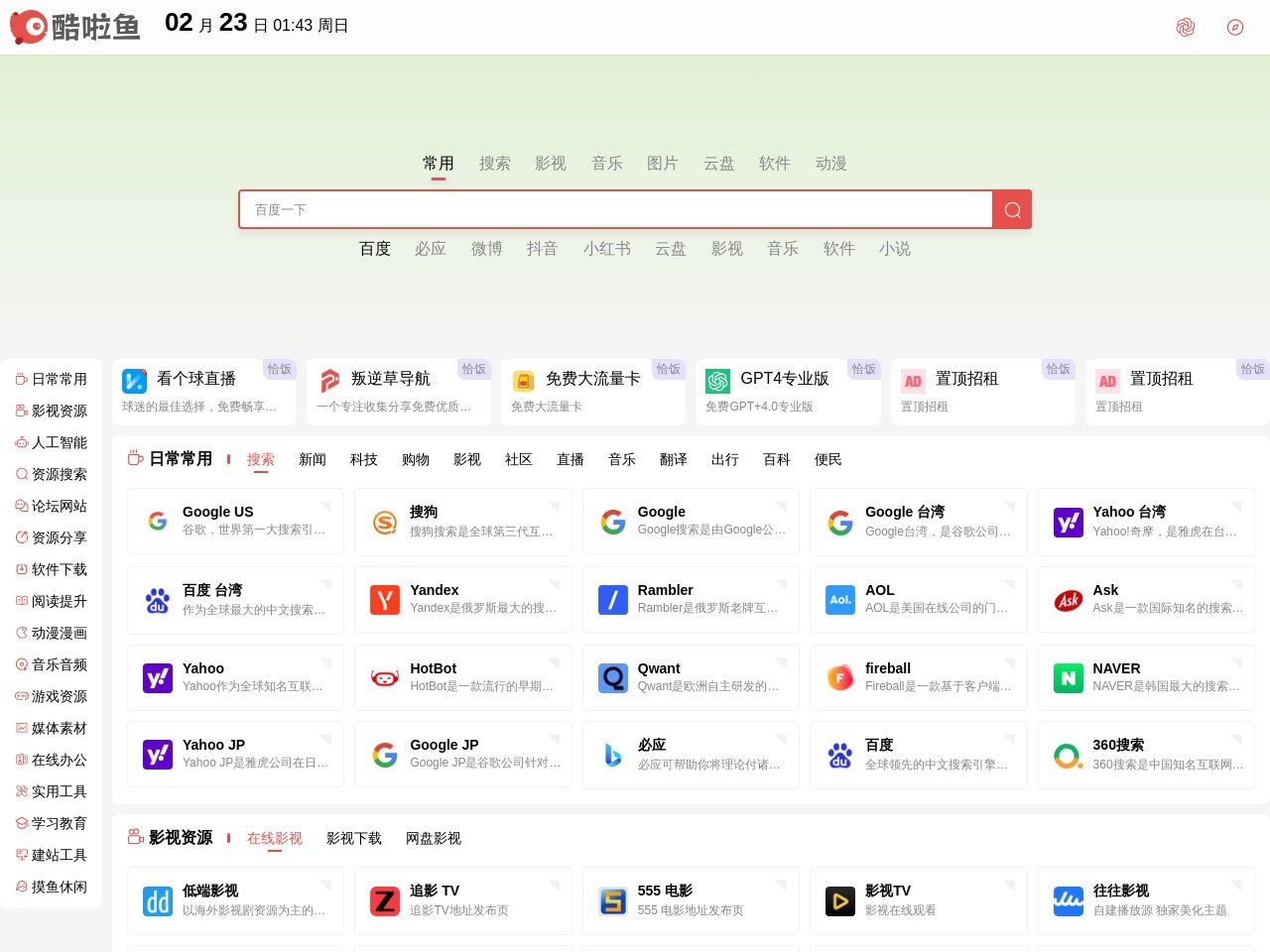Go to 动漫漫画 in the sidebar
1270x952 pixels.
[52, 633]
